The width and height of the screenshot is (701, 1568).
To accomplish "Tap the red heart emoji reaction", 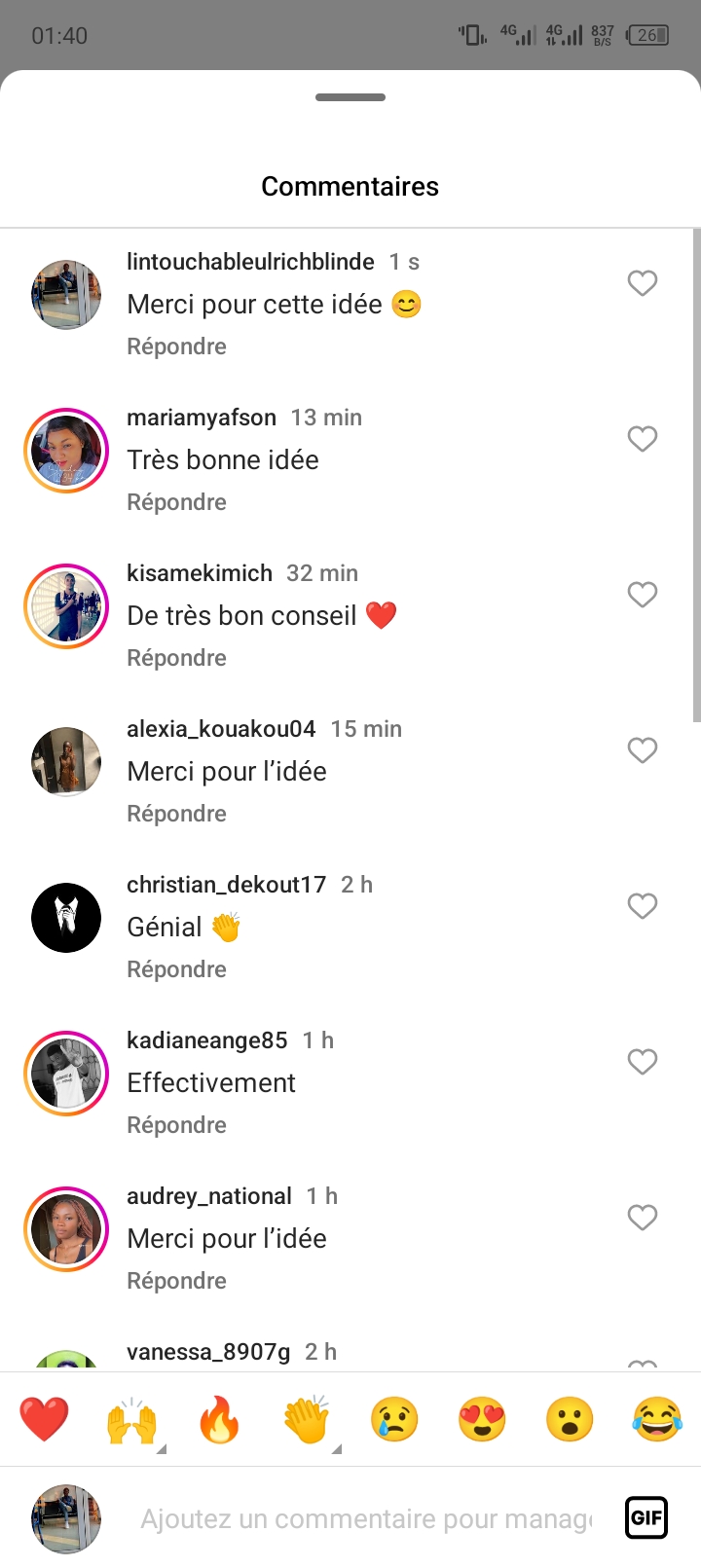I will [44, 1419].
